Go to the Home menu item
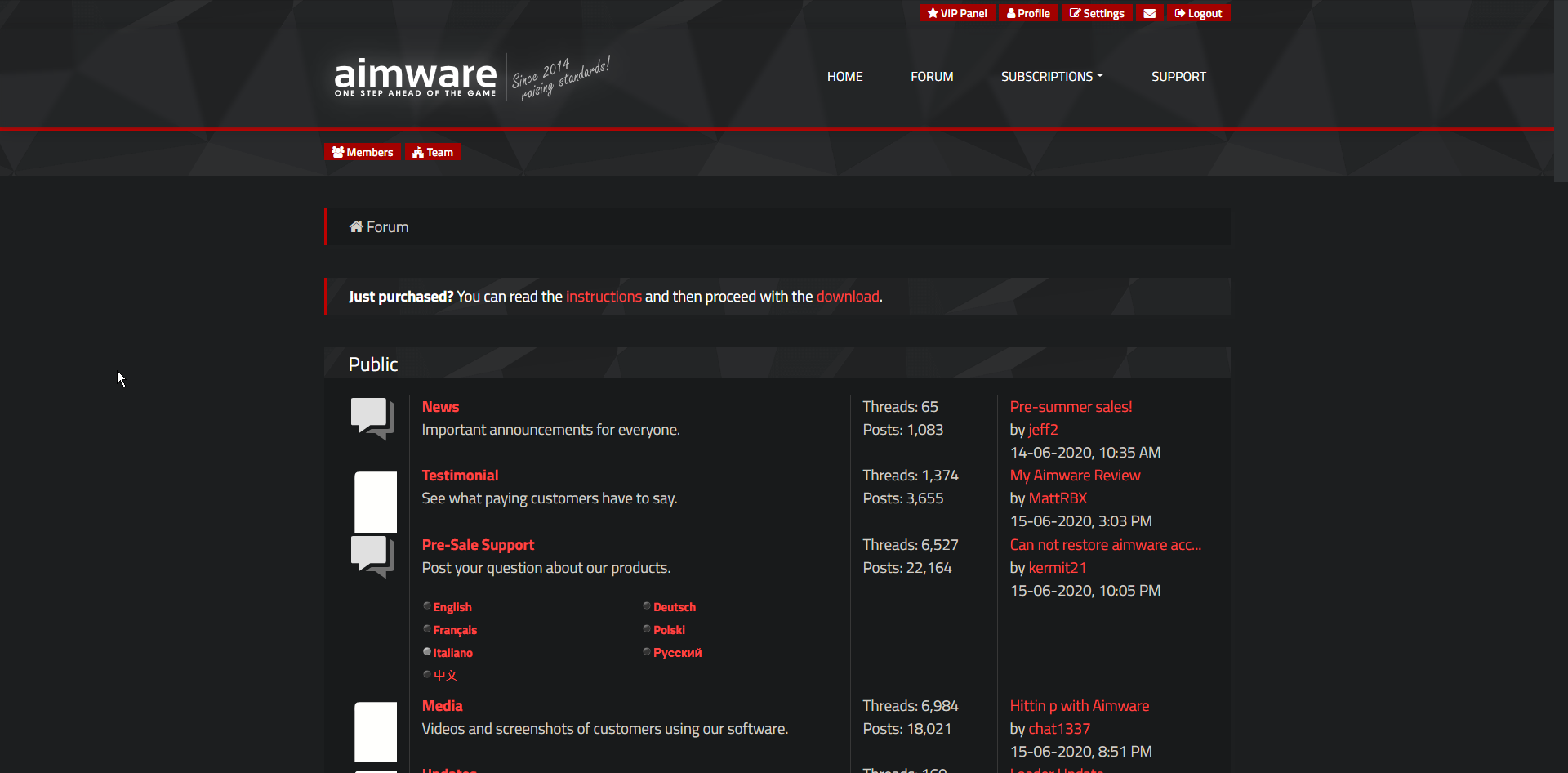 pyautogui.click(x=844, y=76)
